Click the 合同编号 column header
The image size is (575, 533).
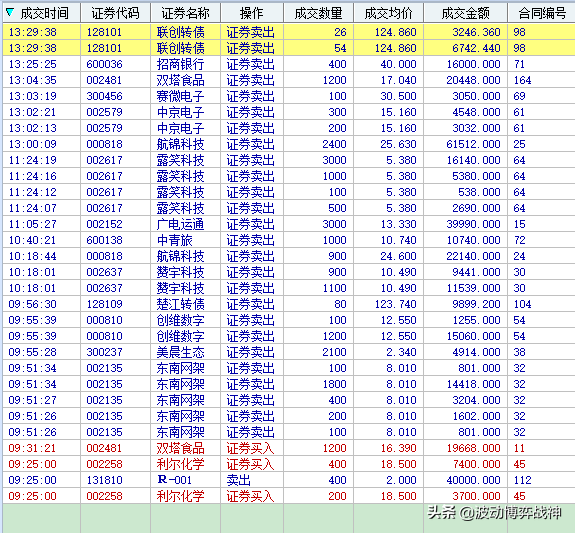pyautogui.click(x=542, y=13)
